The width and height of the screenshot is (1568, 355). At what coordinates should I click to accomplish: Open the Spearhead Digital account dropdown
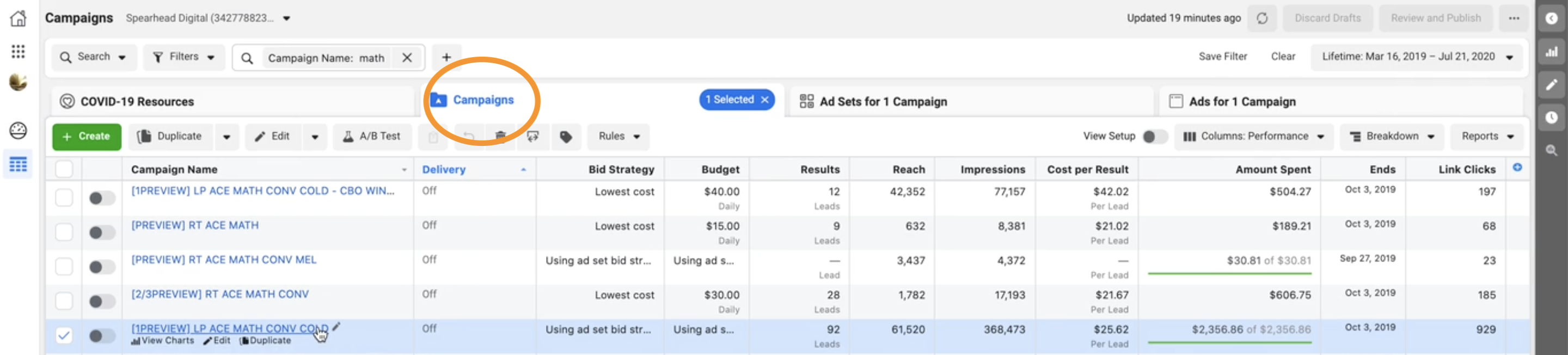point(287,19)
